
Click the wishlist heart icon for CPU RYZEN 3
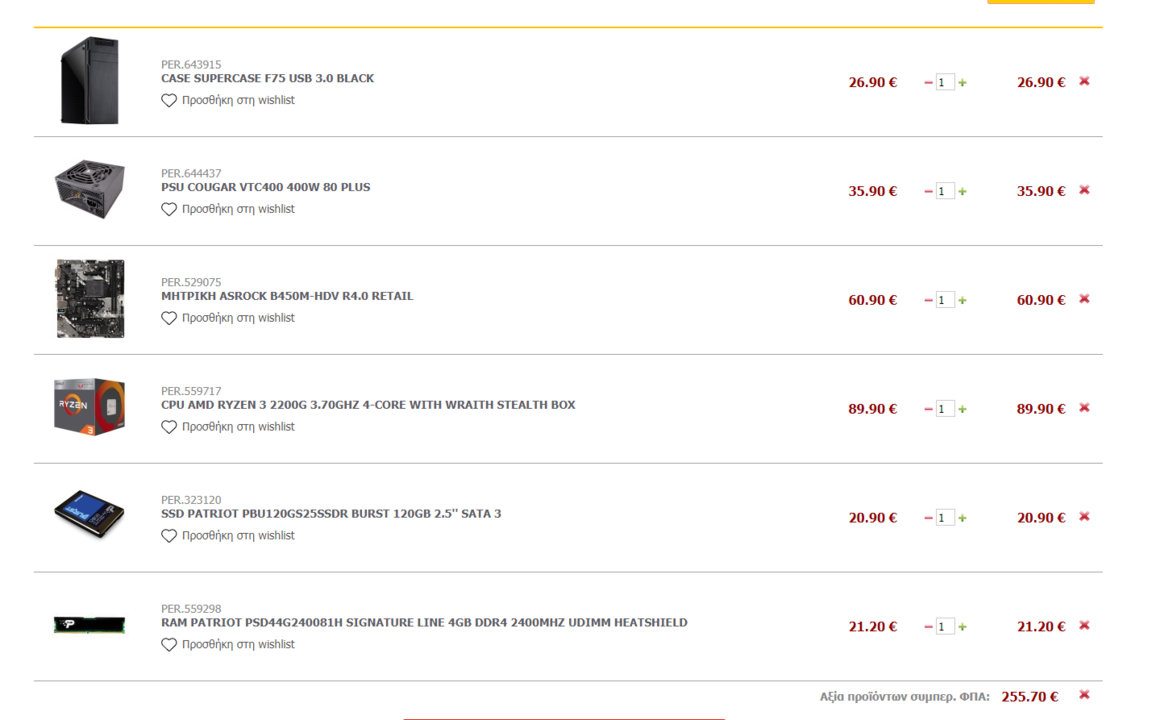point(169,427)
